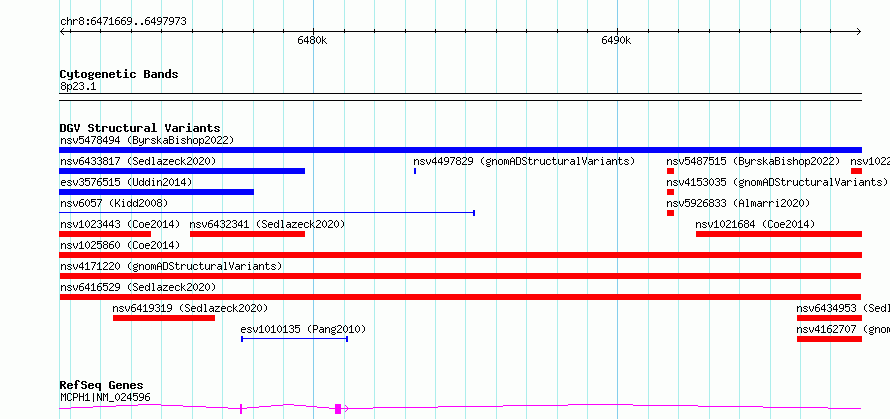The width and height of the screenshot is (890, 419).
Task: Select the blue esv3576515 bar
Action: 156,192
